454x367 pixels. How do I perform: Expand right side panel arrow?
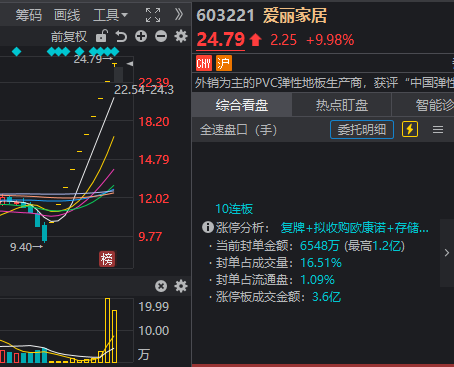click(x=447, y=253)
